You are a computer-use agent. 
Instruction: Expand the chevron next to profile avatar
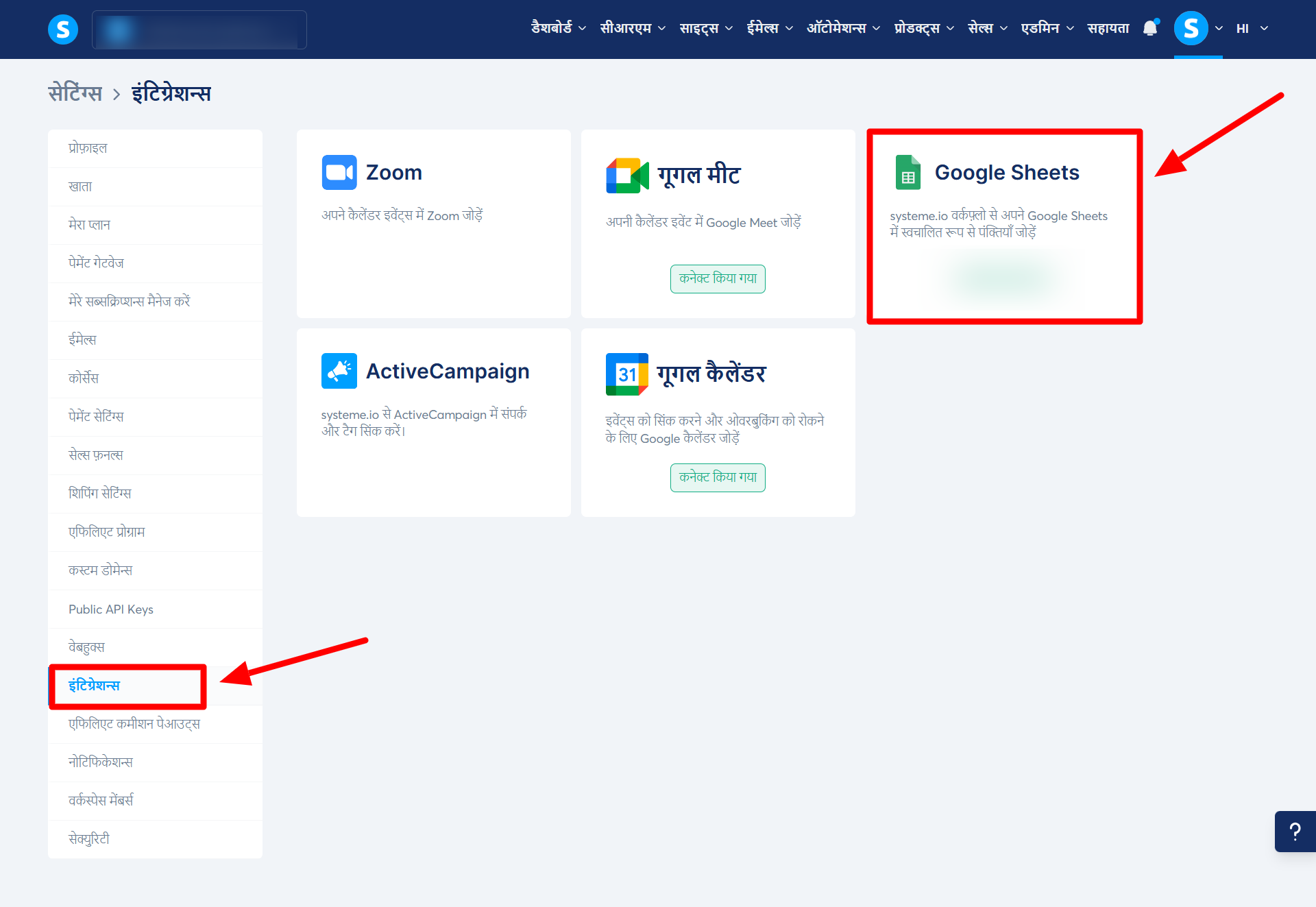point(1219,28)
